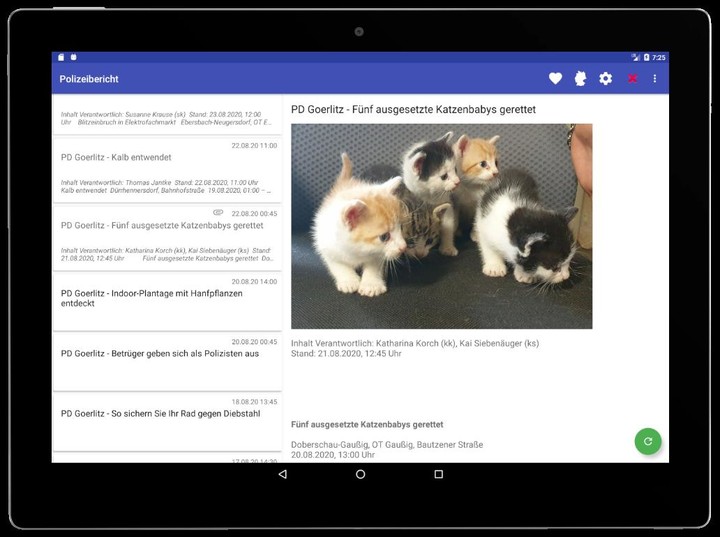The height and width of the screenshot is (537, 720).
Task: Tap the battery indicator in status bar
Action: coord(646,57)
